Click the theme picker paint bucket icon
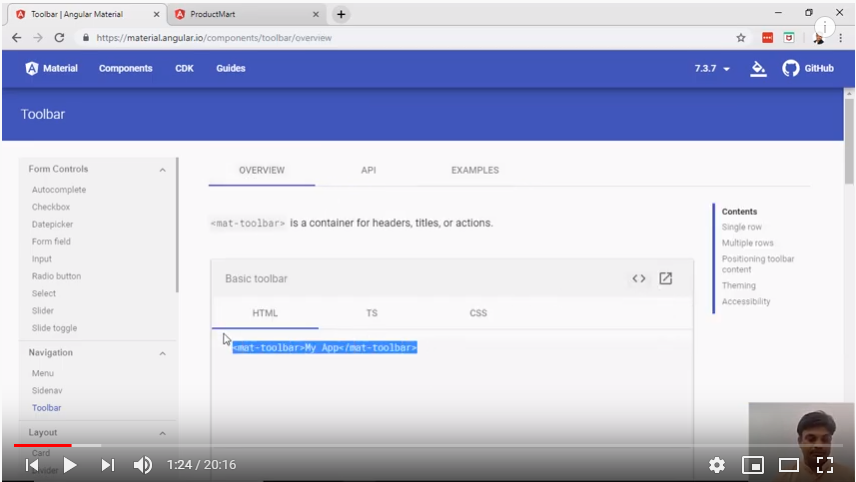Screen dimensions: 856x482 758,69
